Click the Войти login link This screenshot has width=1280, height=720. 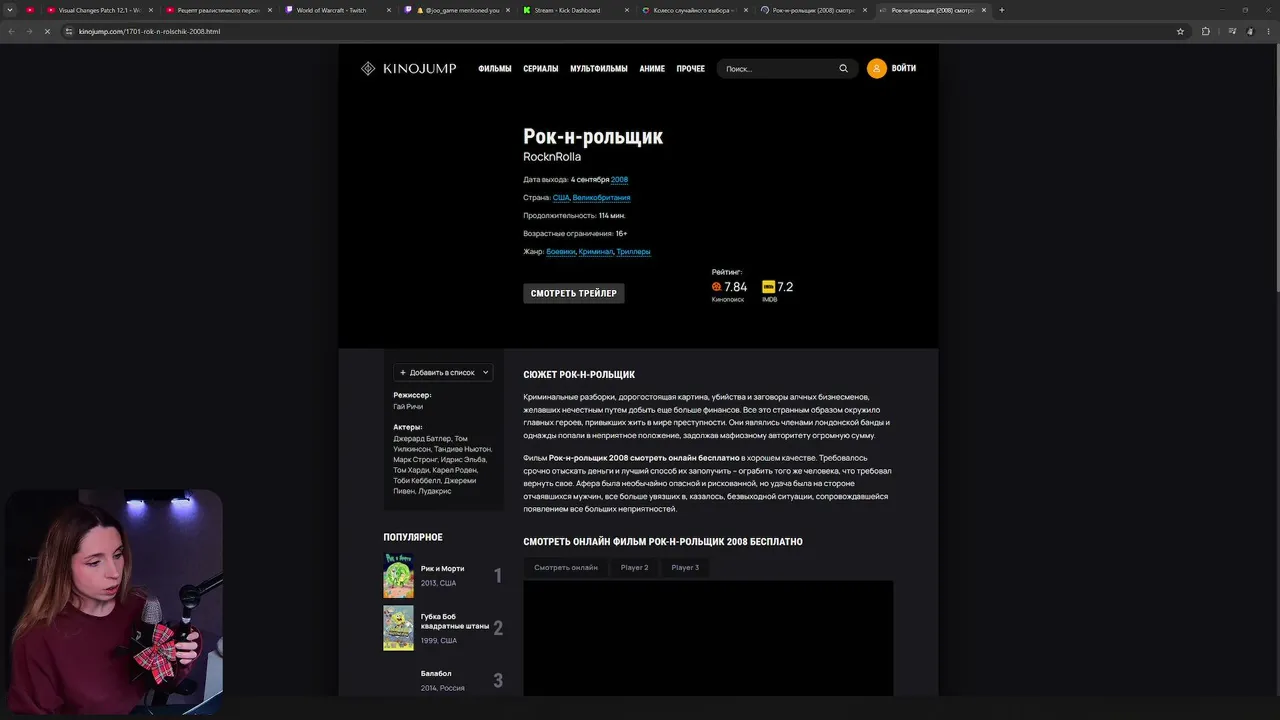click(904, 69)
